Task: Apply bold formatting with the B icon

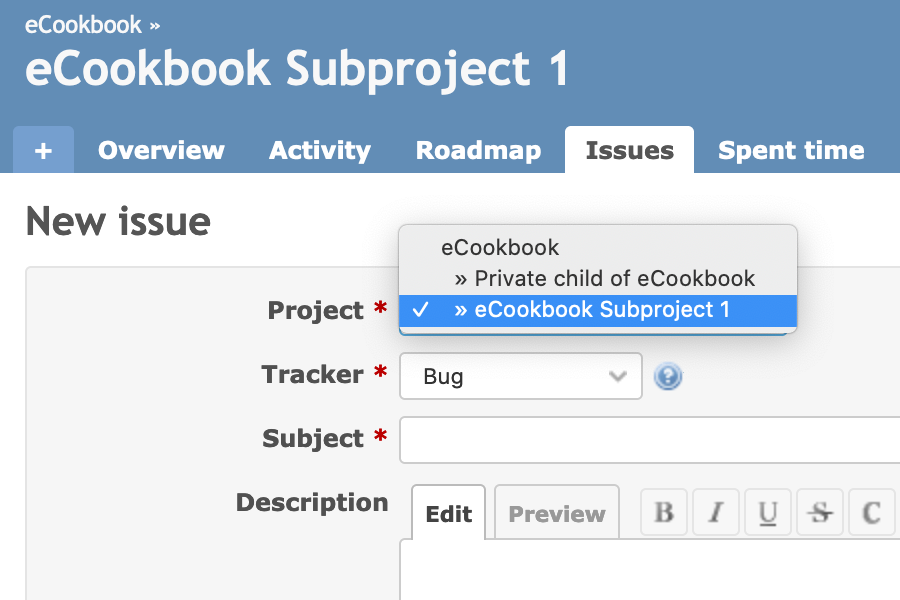Action: pos(664,512)
